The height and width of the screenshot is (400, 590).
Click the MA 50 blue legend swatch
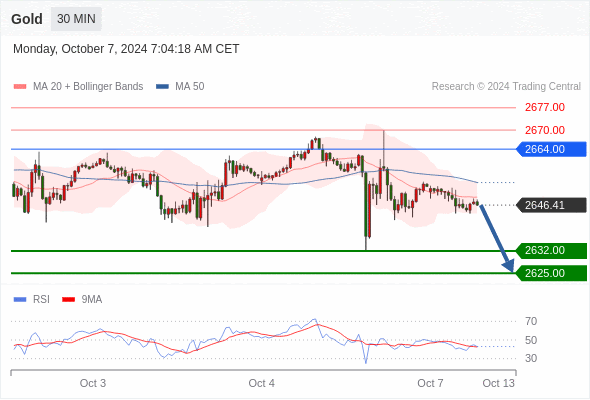click(162, 87)
